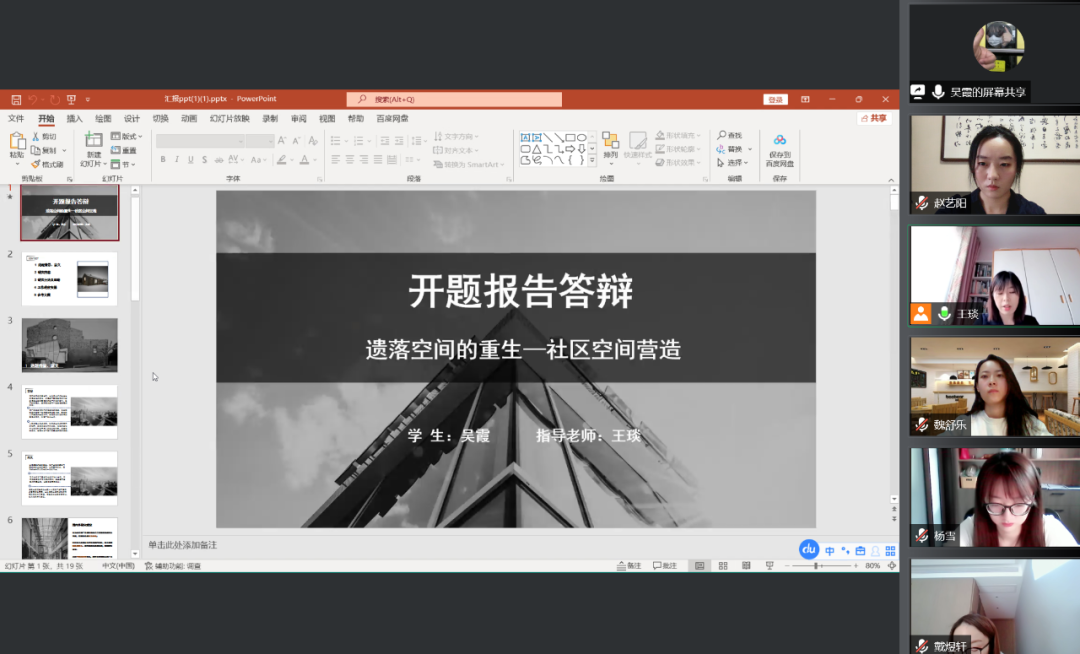Click the Save icon in quick access toolbar
The width and height of the screenshot is (1080, 654).
(x=16, y=99)
